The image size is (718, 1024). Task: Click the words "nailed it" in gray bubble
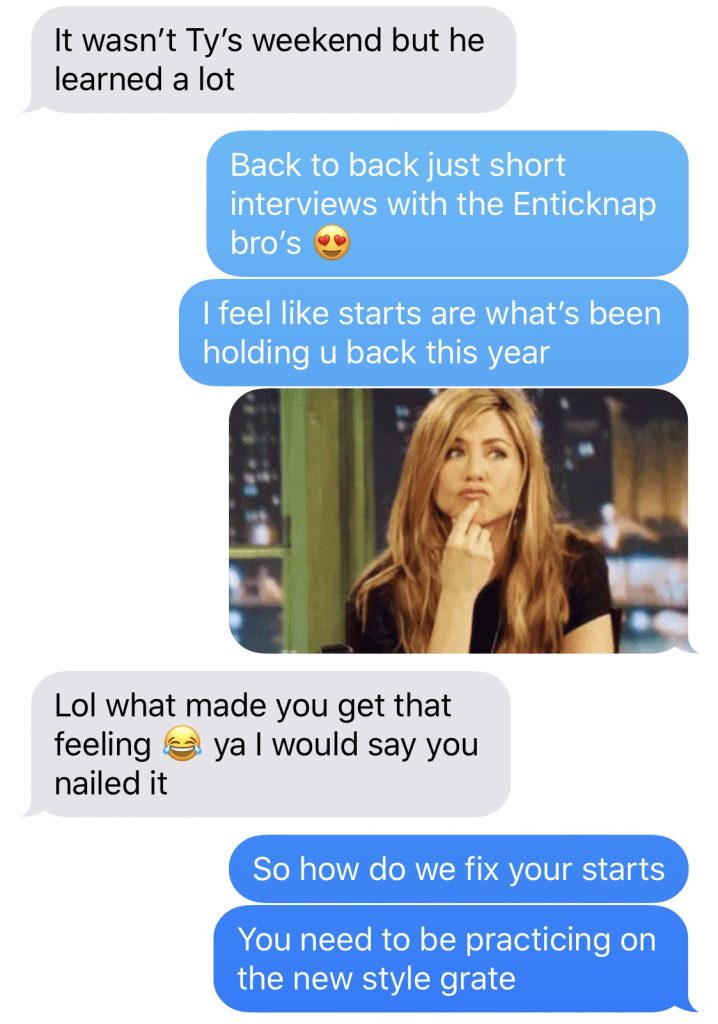coord(110,783)
